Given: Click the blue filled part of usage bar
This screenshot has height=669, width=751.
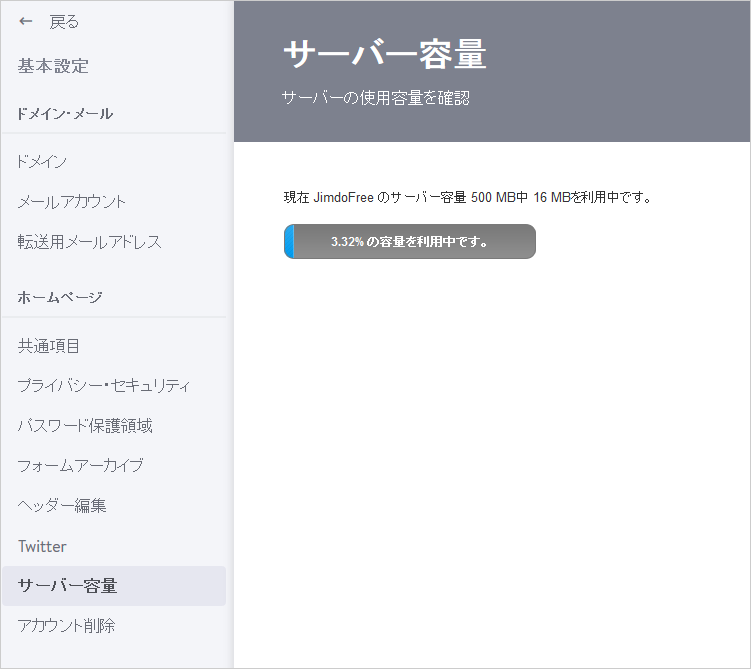Looking at the screenshot, I should (289, 241).
